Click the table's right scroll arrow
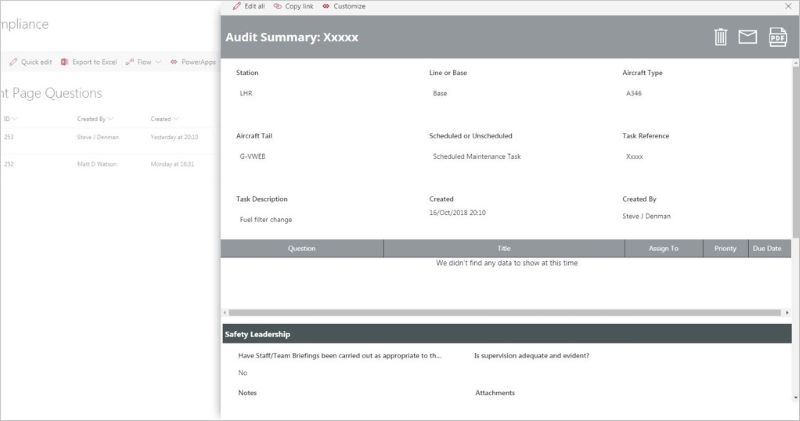The height and width of the screenshot is (421, 800). (x=787, y=313)
